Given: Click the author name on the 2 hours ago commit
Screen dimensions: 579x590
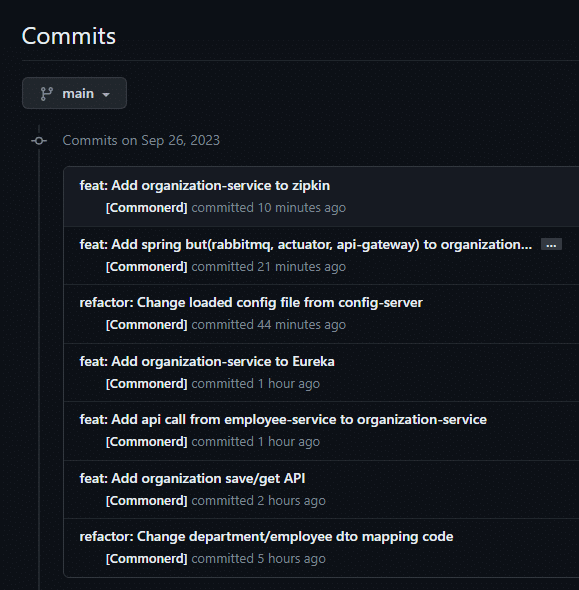Looking at the screenshot, I should click(x=147, y=501).
